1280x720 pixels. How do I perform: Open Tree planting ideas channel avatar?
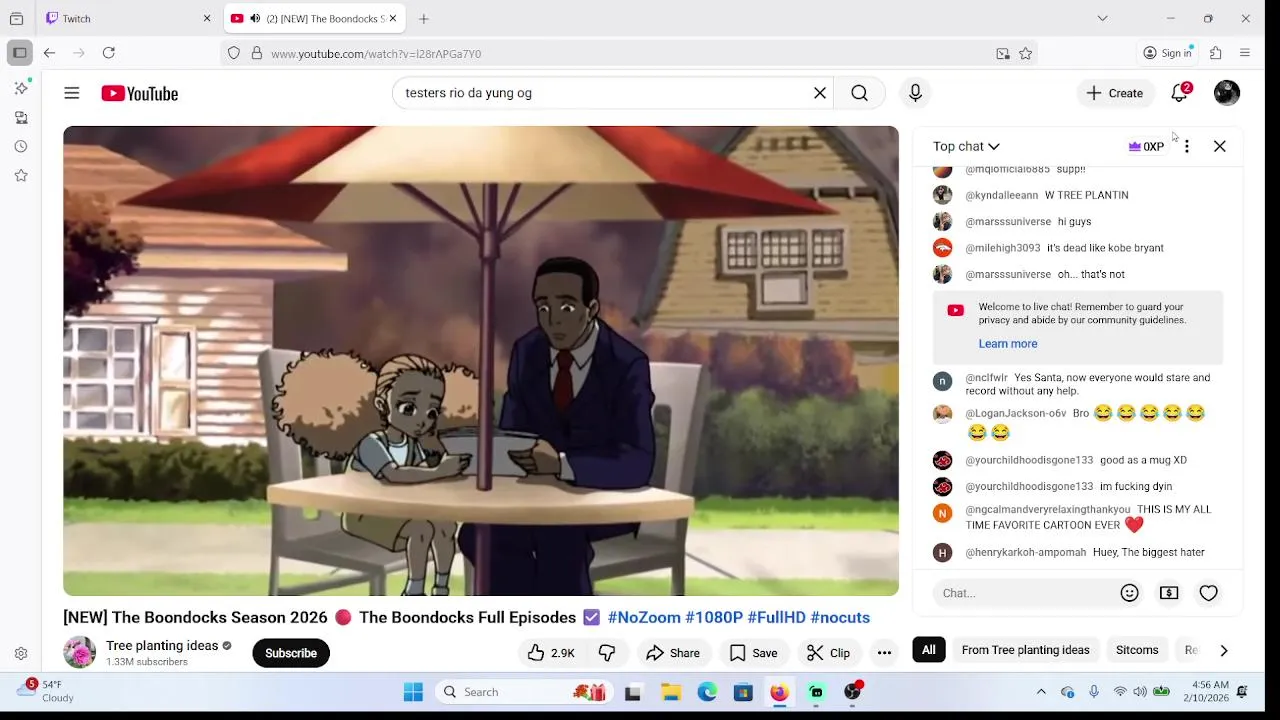pyautogui.click(x=80, y=653)
